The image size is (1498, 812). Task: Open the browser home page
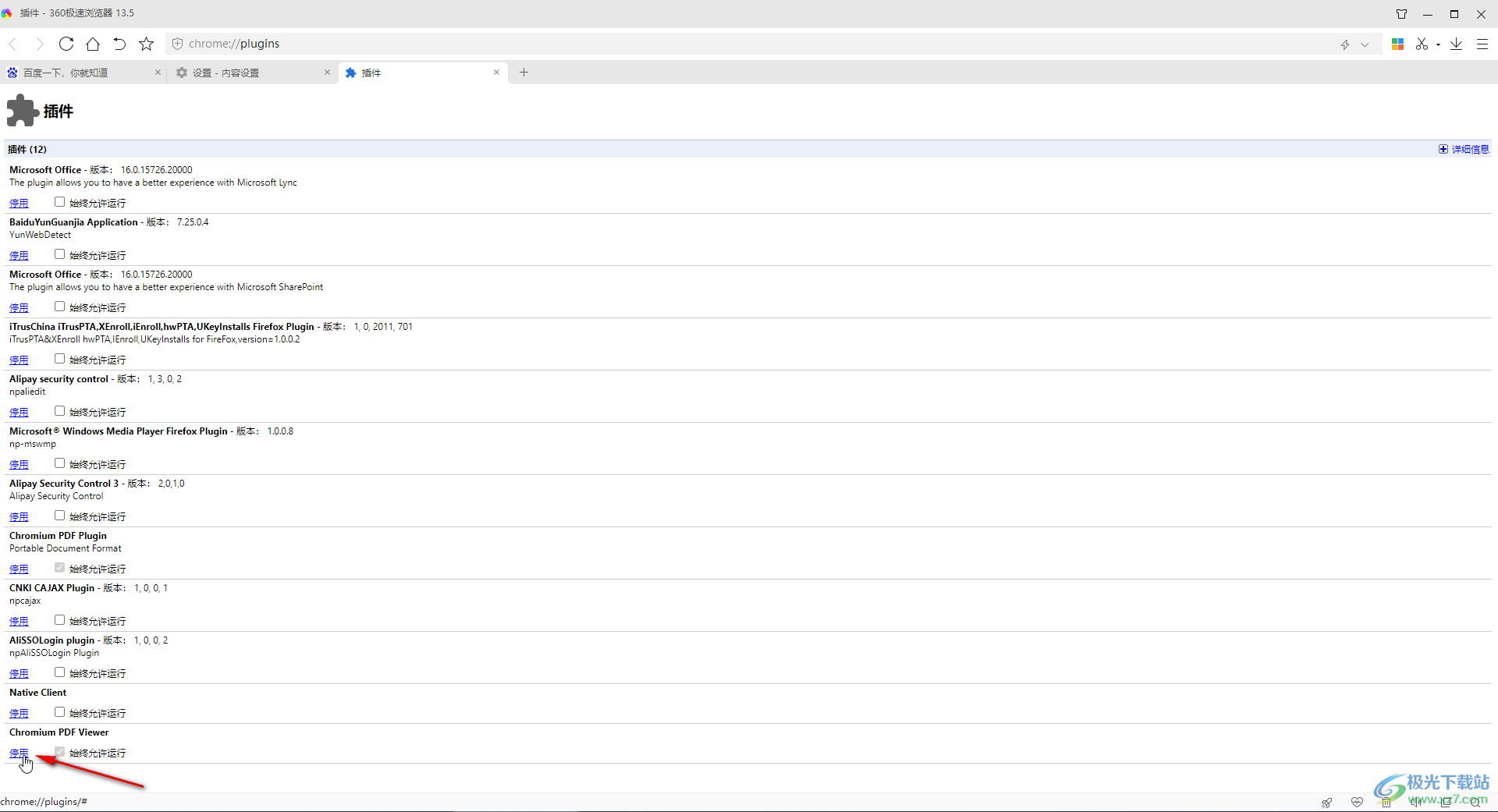pyautogui.click(x=93, y=44)
